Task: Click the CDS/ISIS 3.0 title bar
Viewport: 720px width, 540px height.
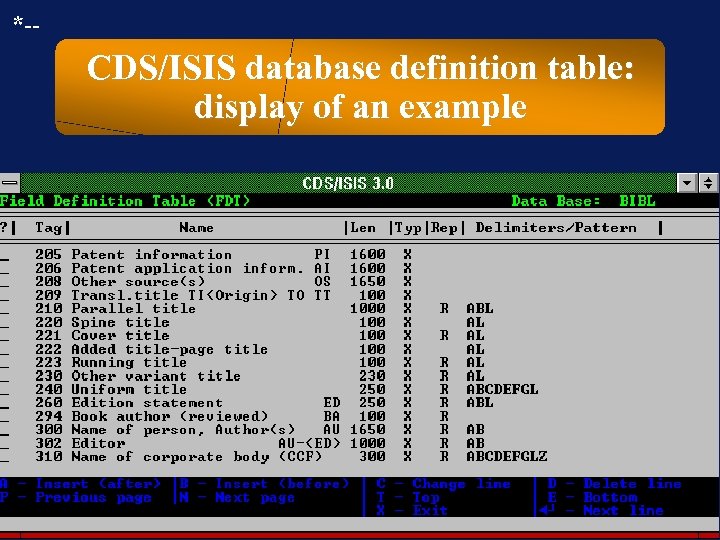Action: (348, 183)
